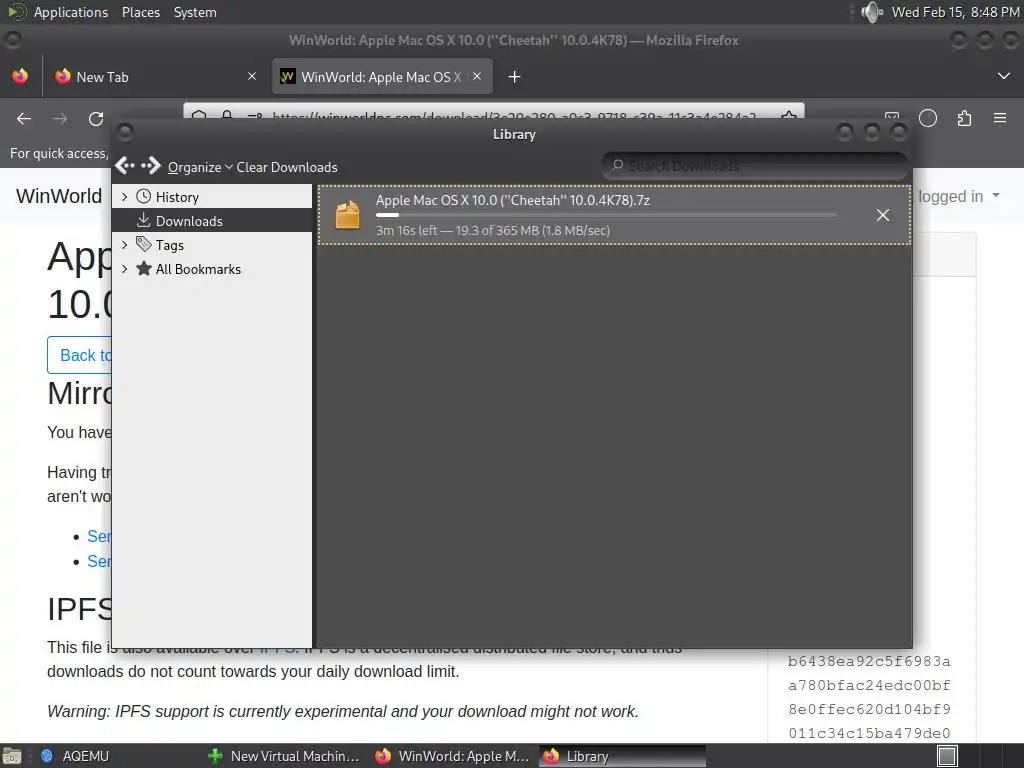Reload the current page
The width and height of the screenshot is (1024, 768).
(x=96, y=119)
